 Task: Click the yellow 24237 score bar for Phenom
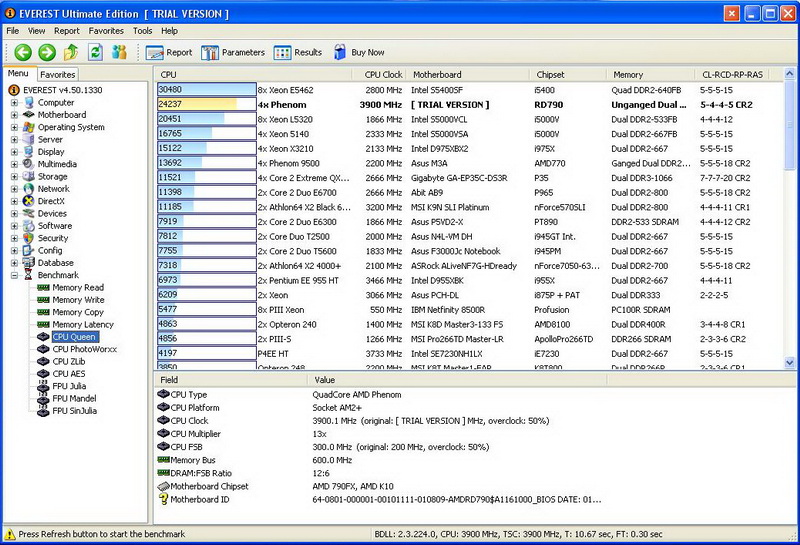[207, 104]
